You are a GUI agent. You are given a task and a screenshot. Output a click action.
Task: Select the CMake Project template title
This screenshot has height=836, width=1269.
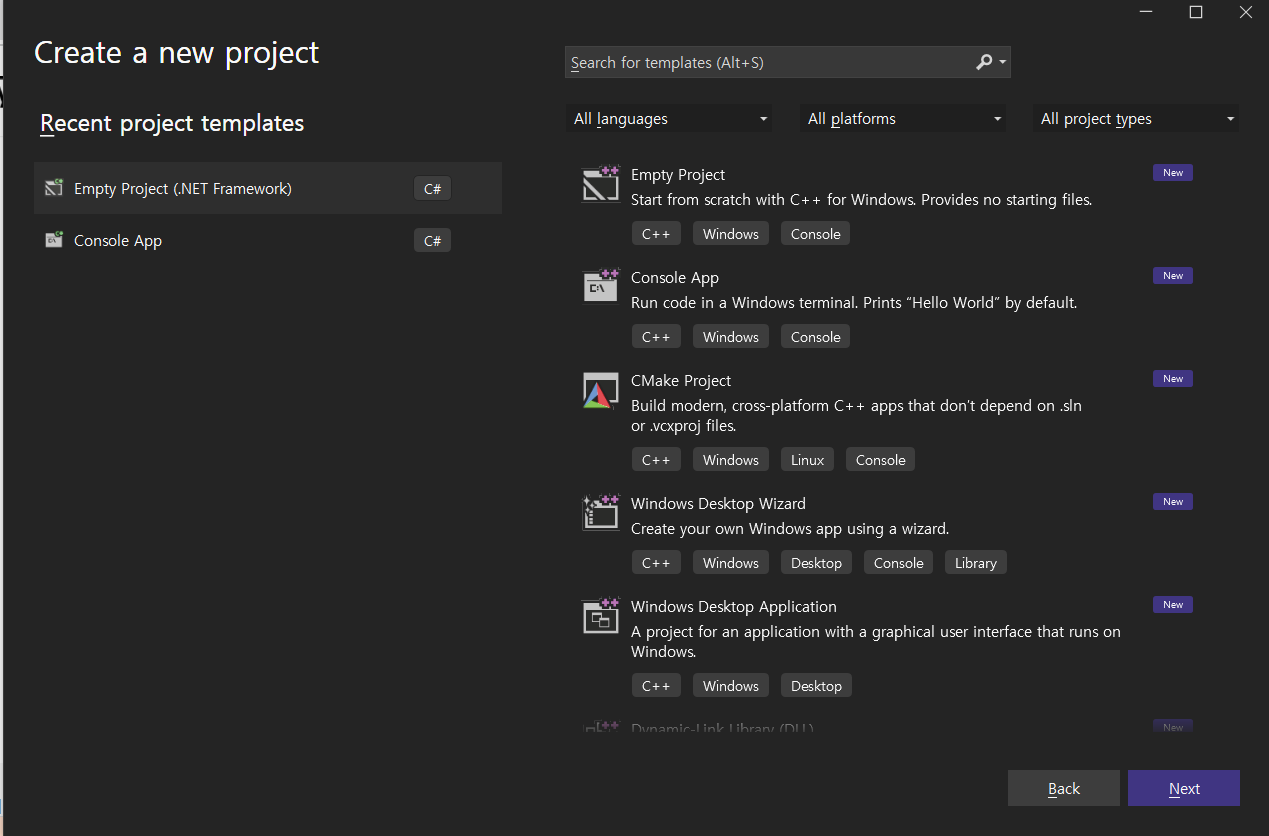[x=681, y=380]
